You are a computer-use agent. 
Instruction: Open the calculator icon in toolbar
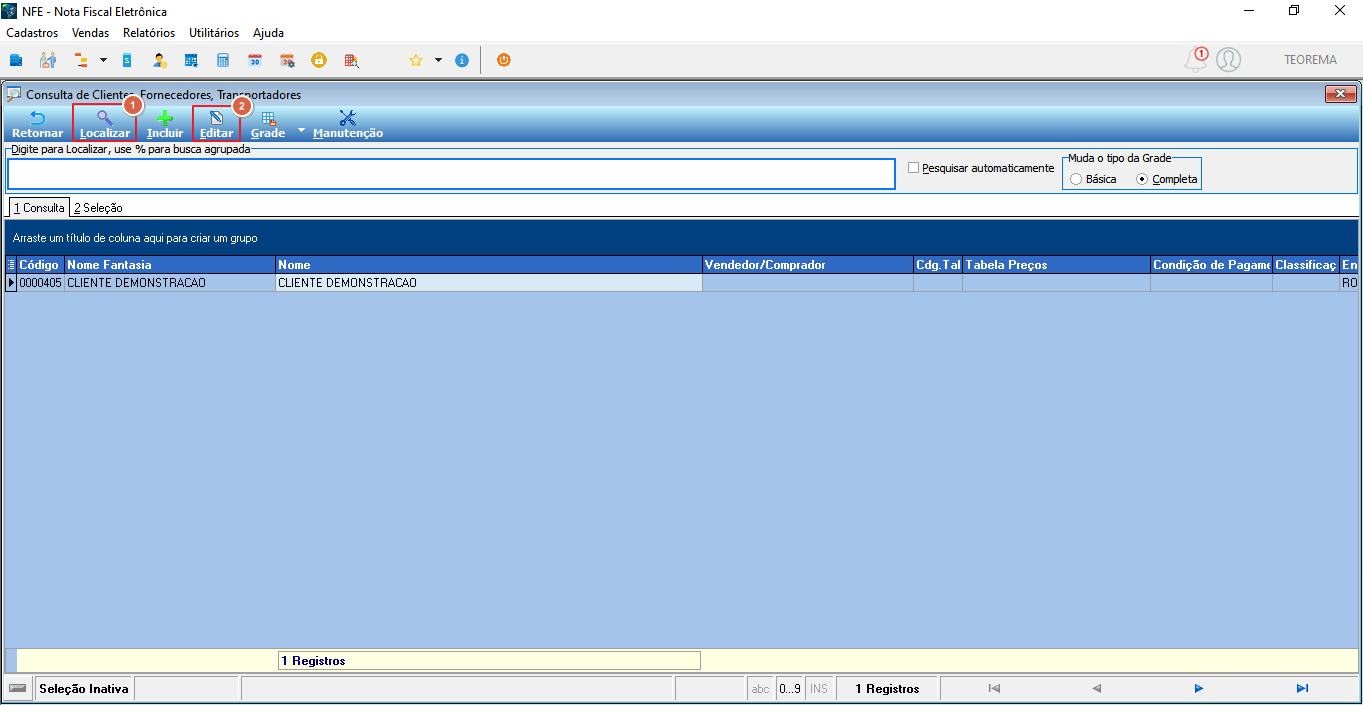[x=223, y=60]
